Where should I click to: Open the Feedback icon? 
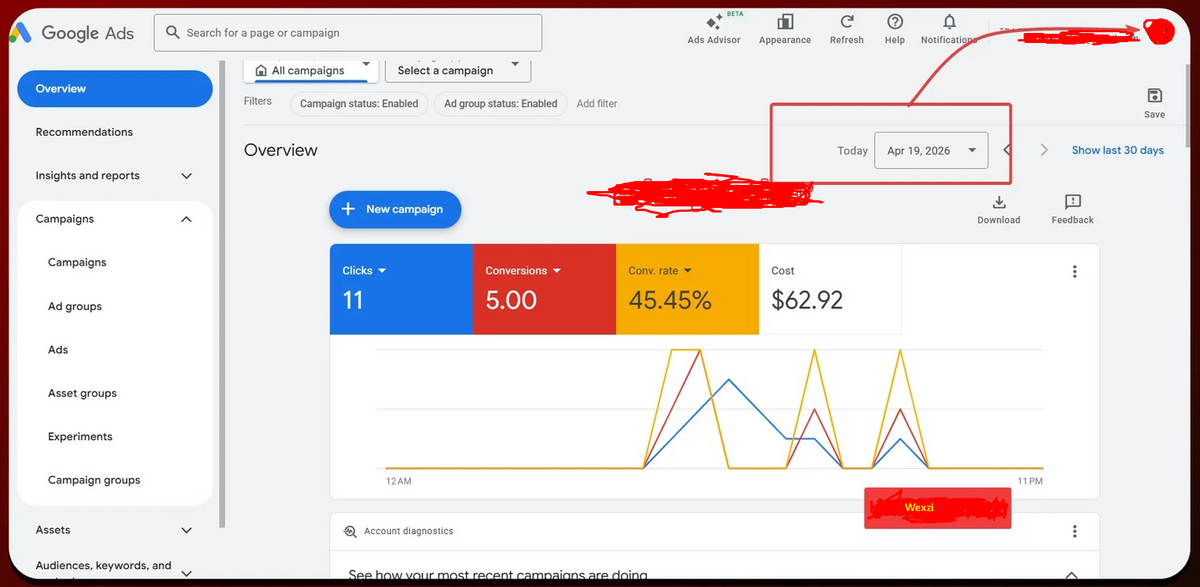(x=1073, y=202)
